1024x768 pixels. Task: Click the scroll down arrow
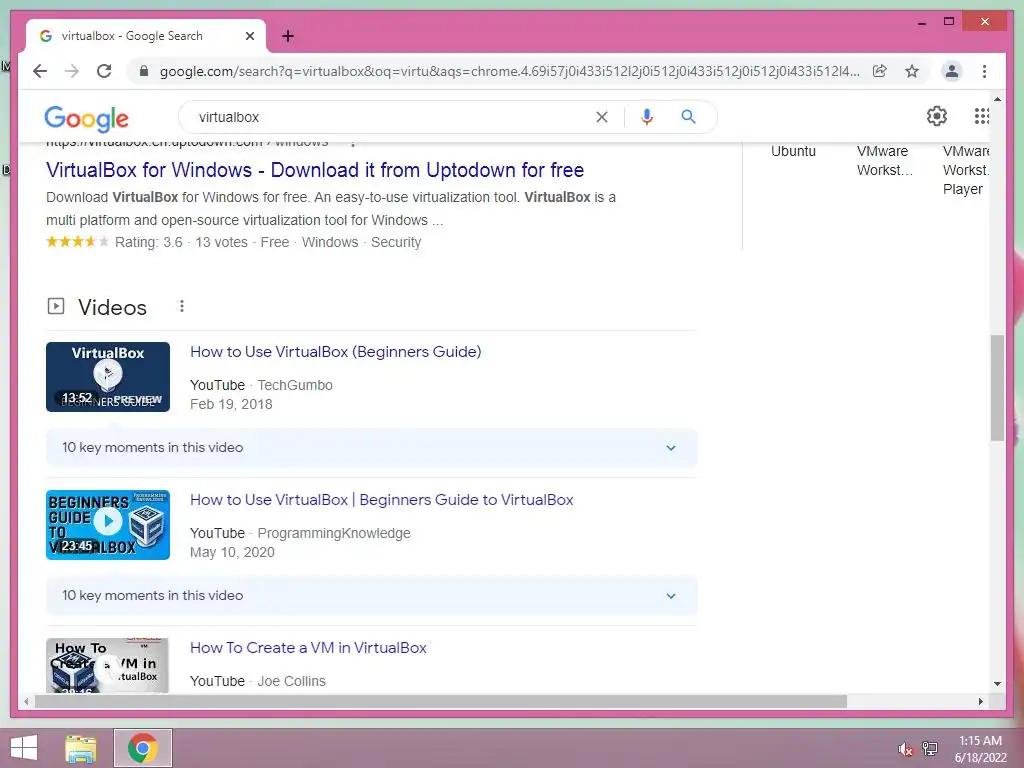tap(997, 684)
